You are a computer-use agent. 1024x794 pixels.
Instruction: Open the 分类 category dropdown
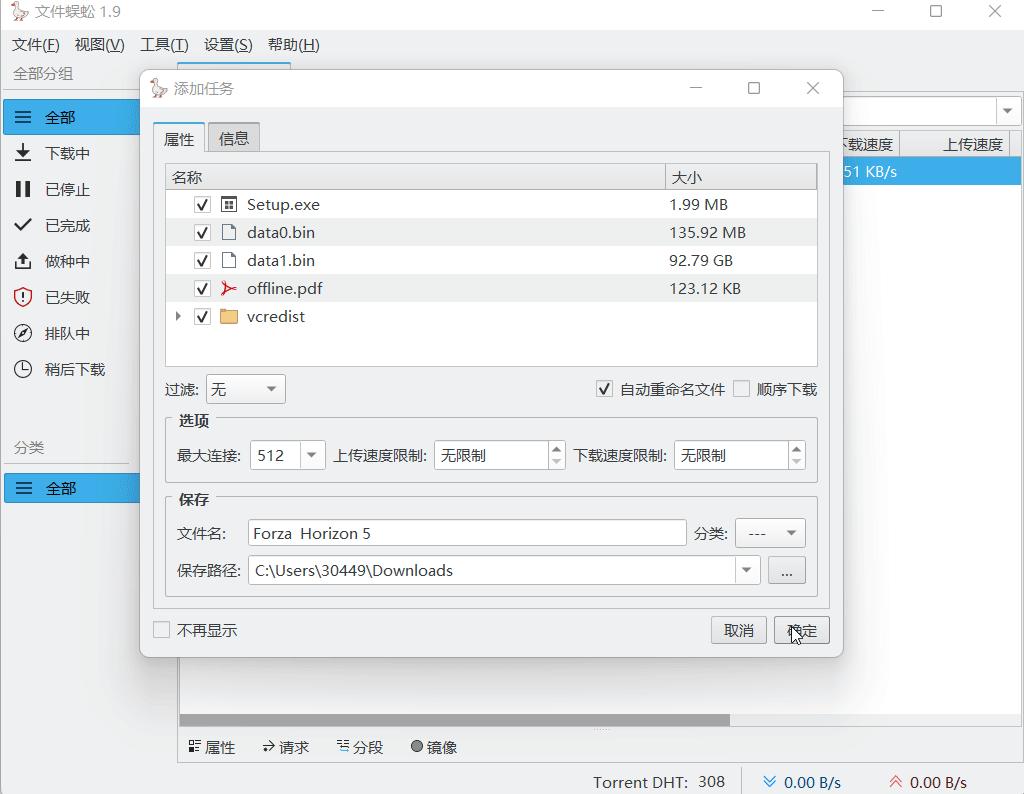[x=770, y=533]
